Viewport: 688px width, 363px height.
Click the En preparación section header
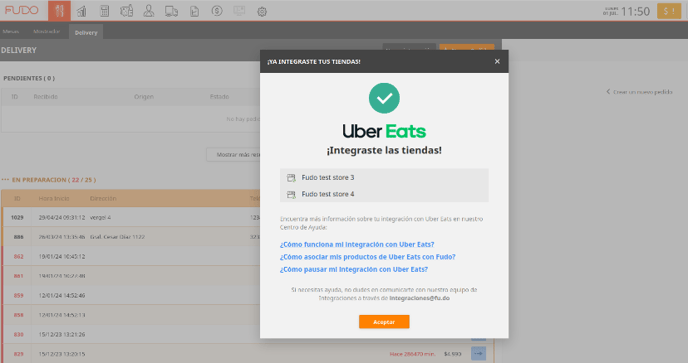49,180
